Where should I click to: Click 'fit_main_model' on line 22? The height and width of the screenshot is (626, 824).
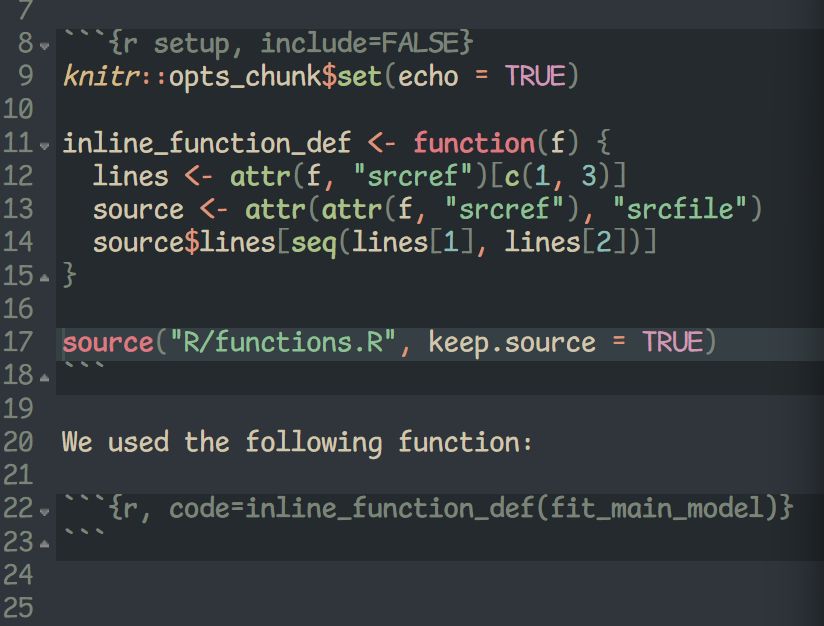pos(657,509)
